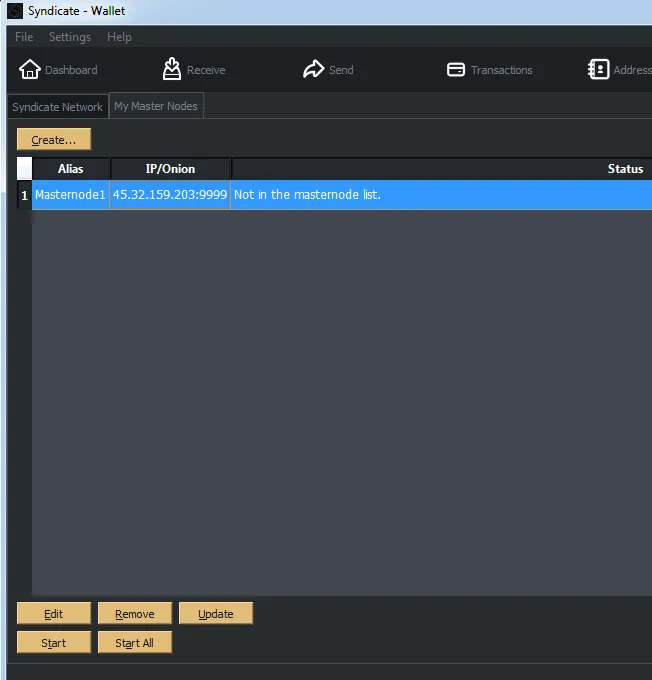Image resolution: width=652 pixels, height=680 pixels.
Task: Sort by the IP/Onion column header
Action: click(x=170, y=169)
